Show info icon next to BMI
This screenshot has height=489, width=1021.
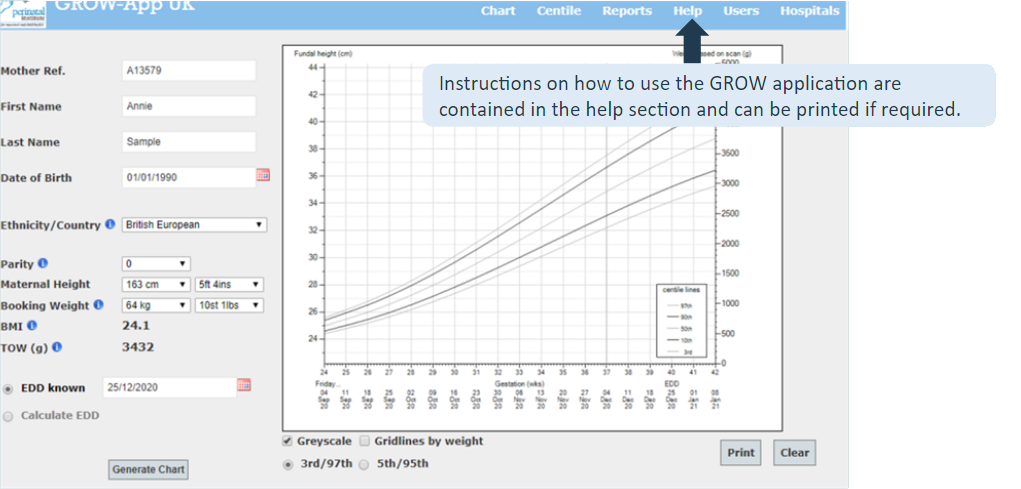(32, 325)
